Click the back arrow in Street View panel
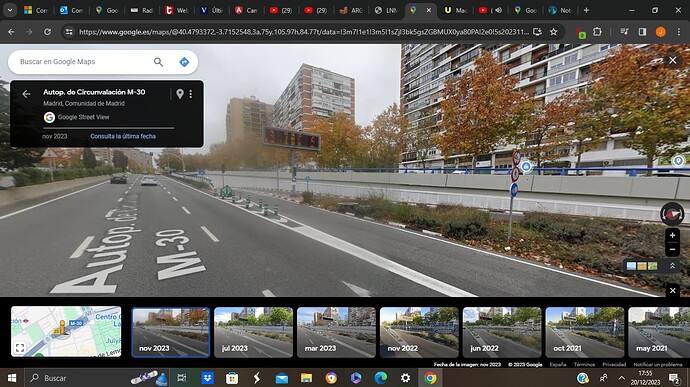Viewport: 690px width, 387px height. click(x=26, y=94)
